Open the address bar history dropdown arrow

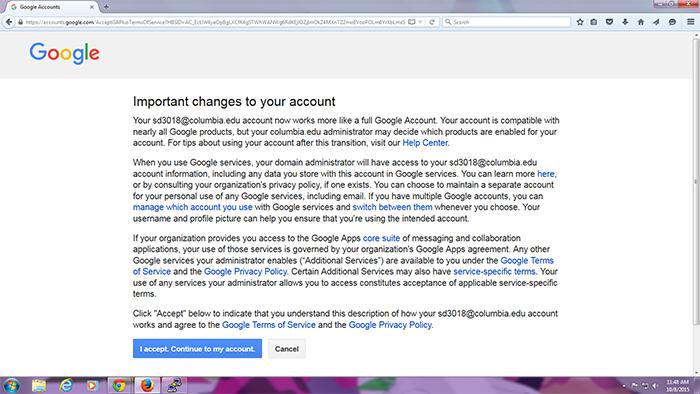point(421,22)
